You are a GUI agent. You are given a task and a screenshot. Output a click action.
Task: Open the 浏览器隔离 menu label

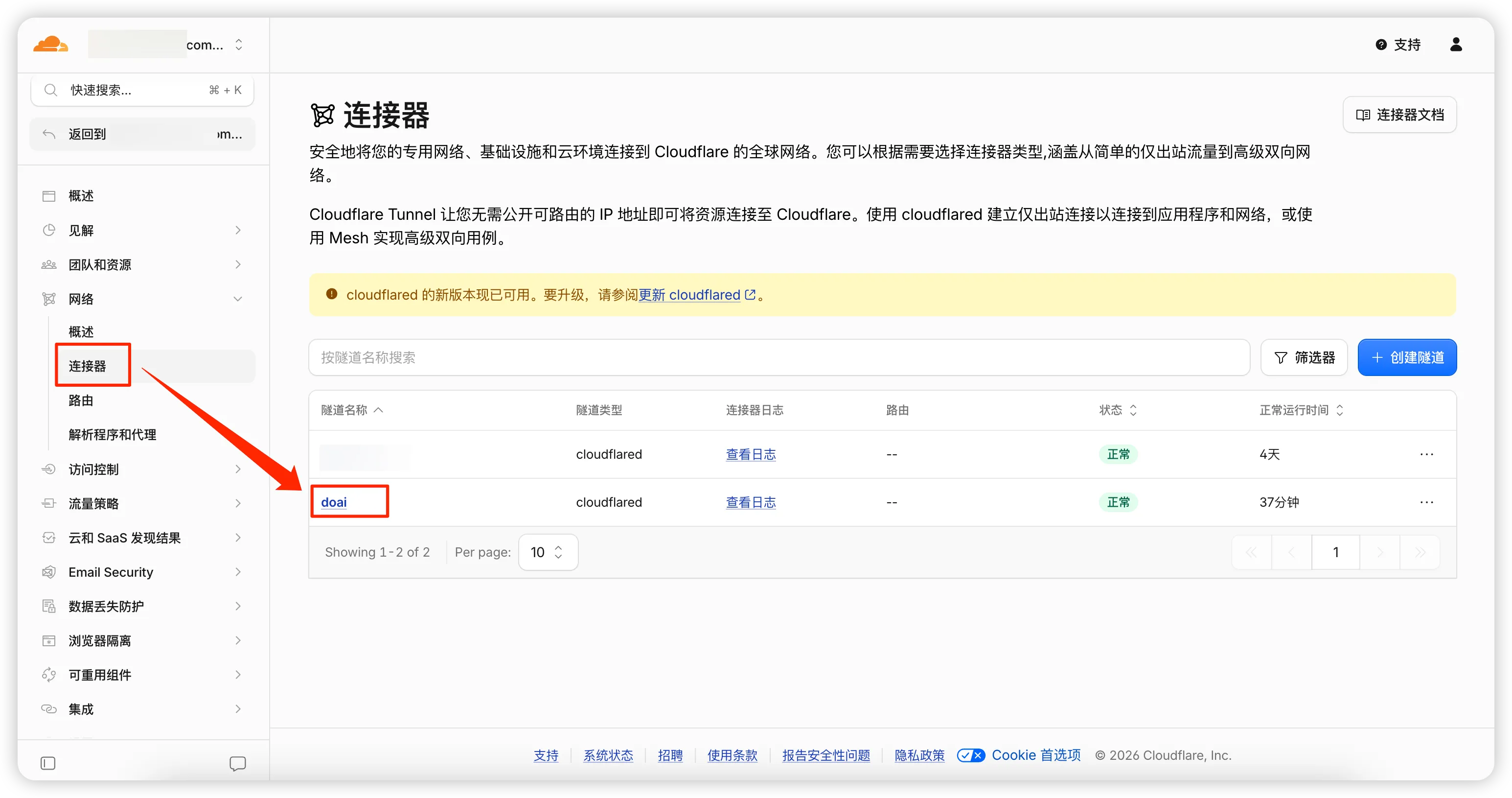(100, 641)
